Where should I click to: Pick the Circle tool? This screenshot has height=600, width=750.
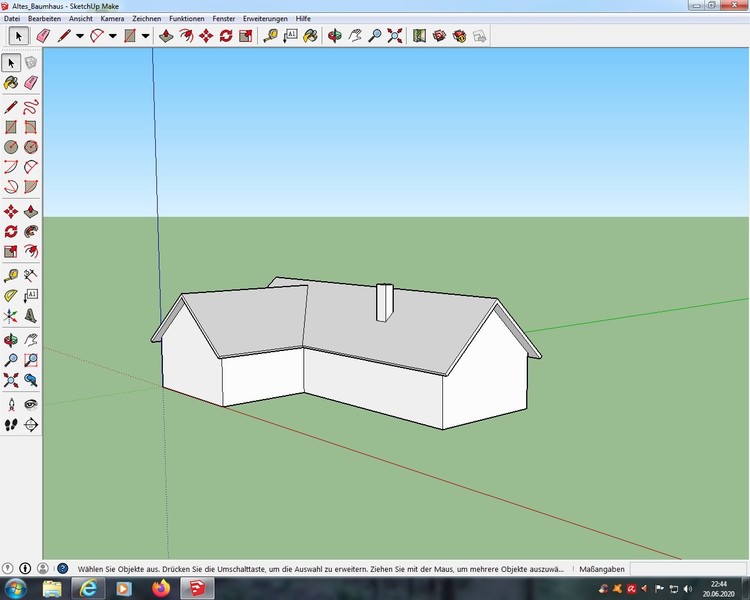(11, 147)
